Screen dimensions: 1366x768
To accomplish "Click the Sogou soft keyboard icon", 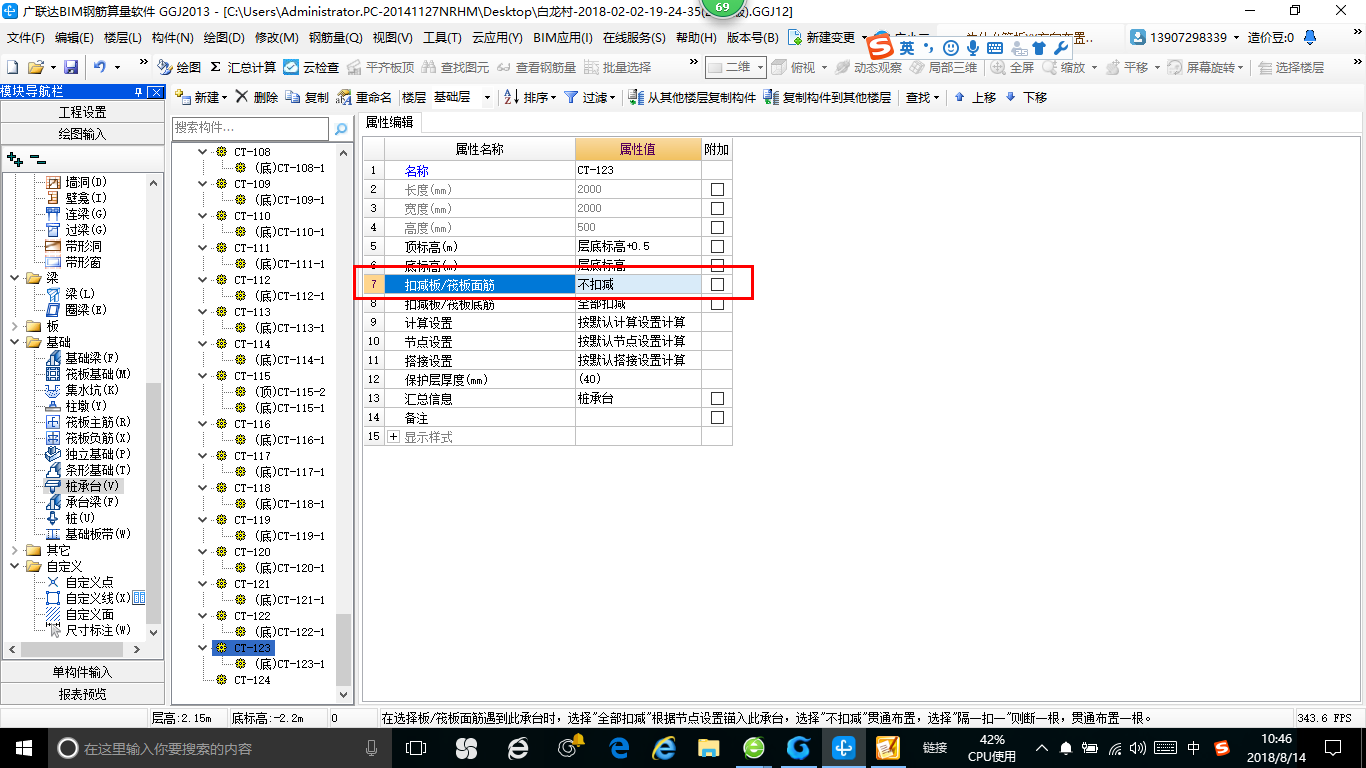I will point(994,48).
